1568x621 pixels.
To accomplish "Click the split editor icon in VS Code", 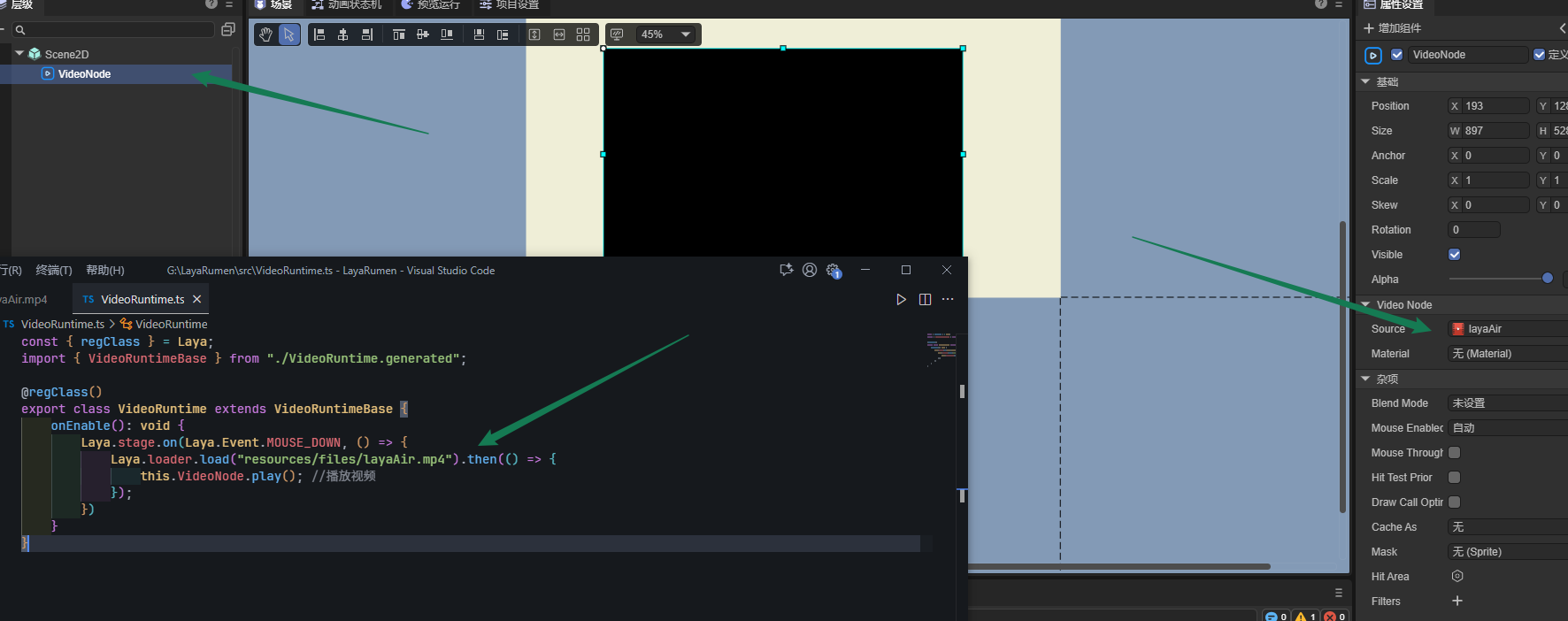I will click(x=925, y=300).
